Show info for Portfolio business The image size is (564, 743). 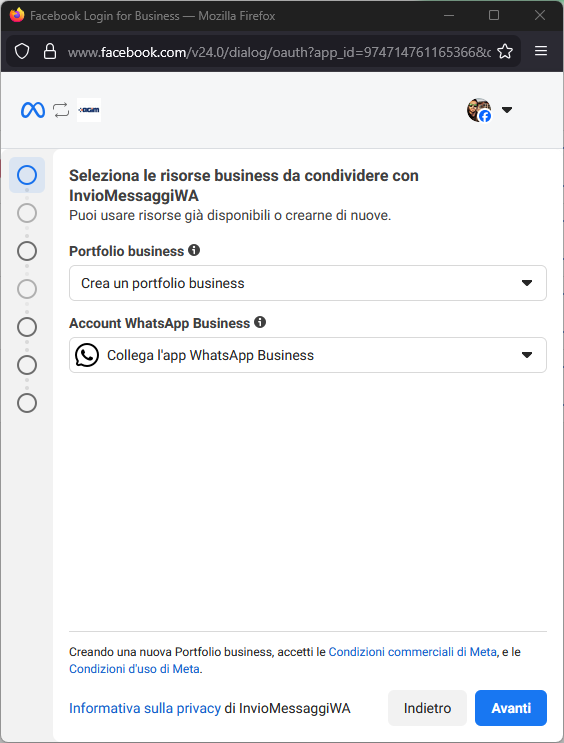pos(194,250)
